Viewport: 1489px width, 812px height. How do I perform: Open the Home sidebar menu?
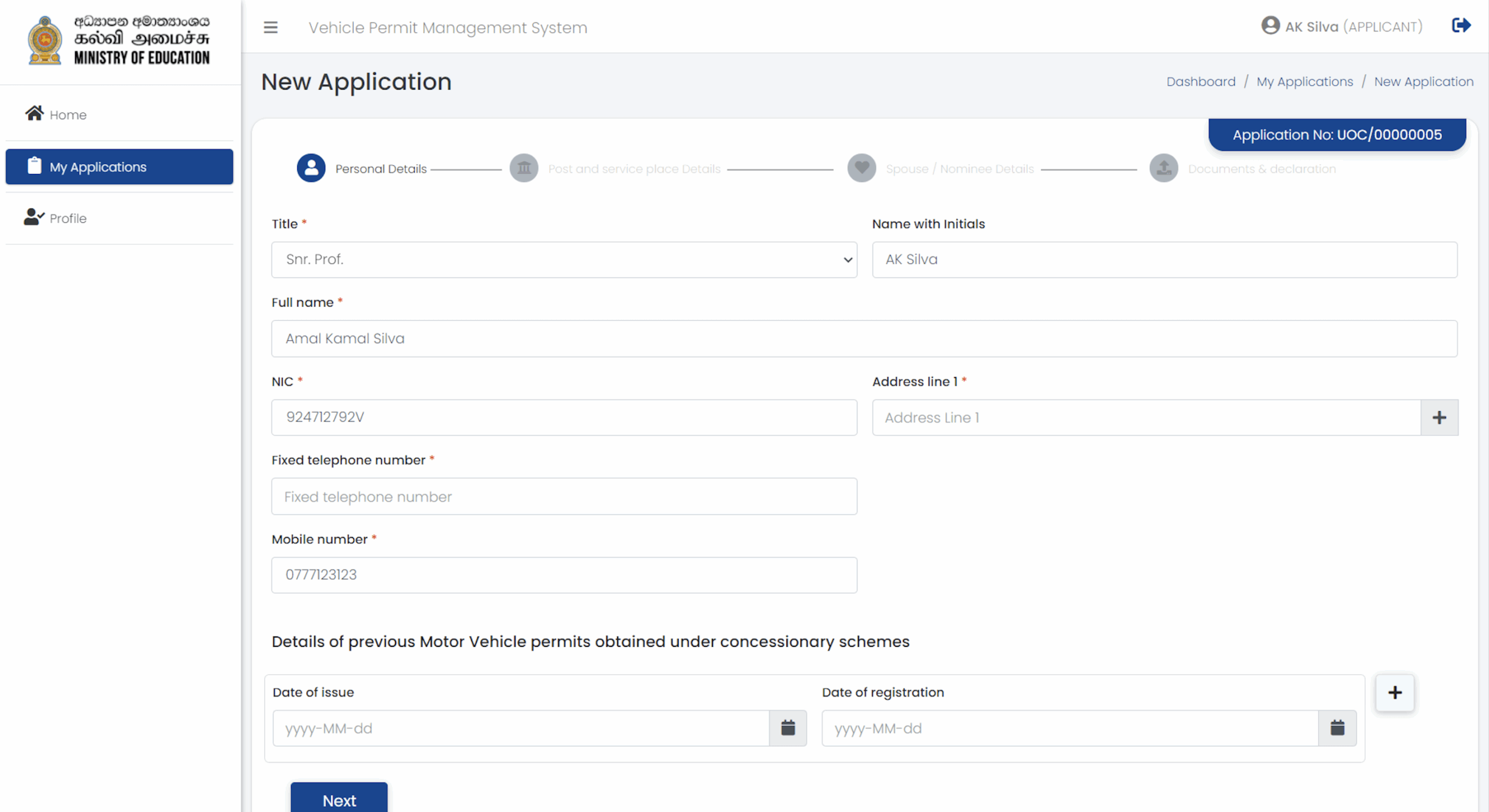coord(67,115)
